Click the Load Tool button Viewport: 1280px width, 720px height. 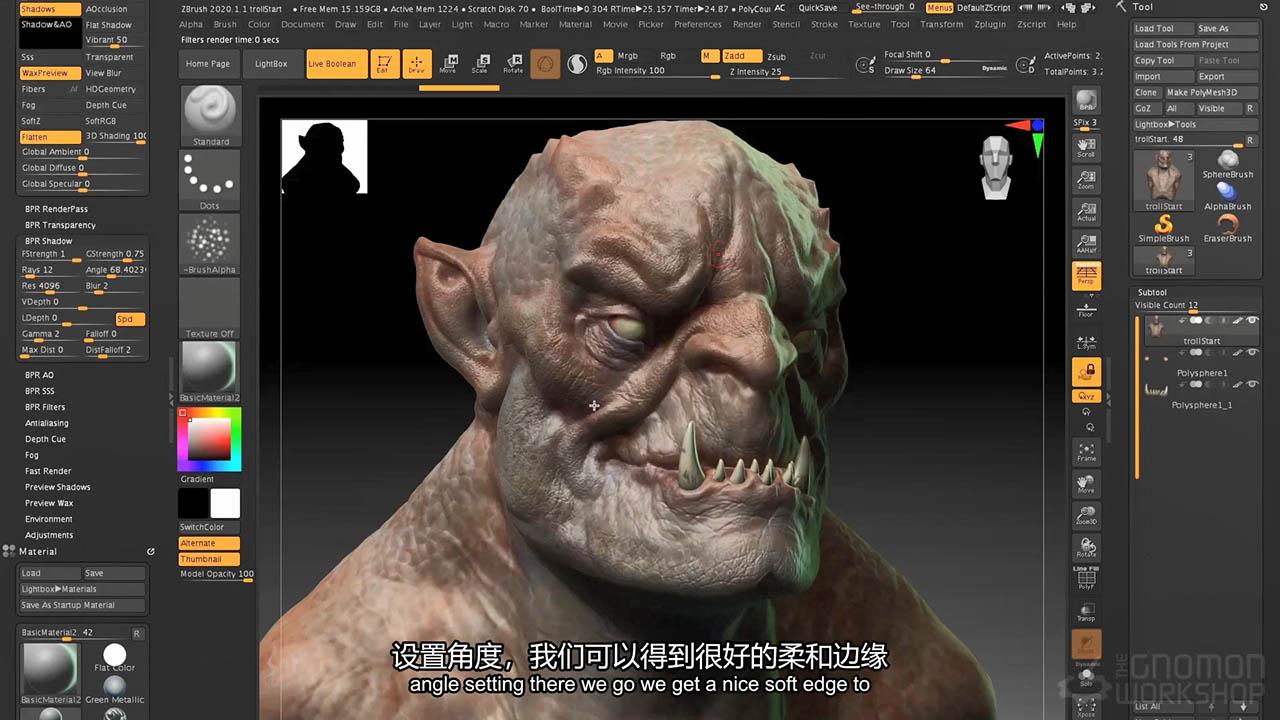(1163, 28)
